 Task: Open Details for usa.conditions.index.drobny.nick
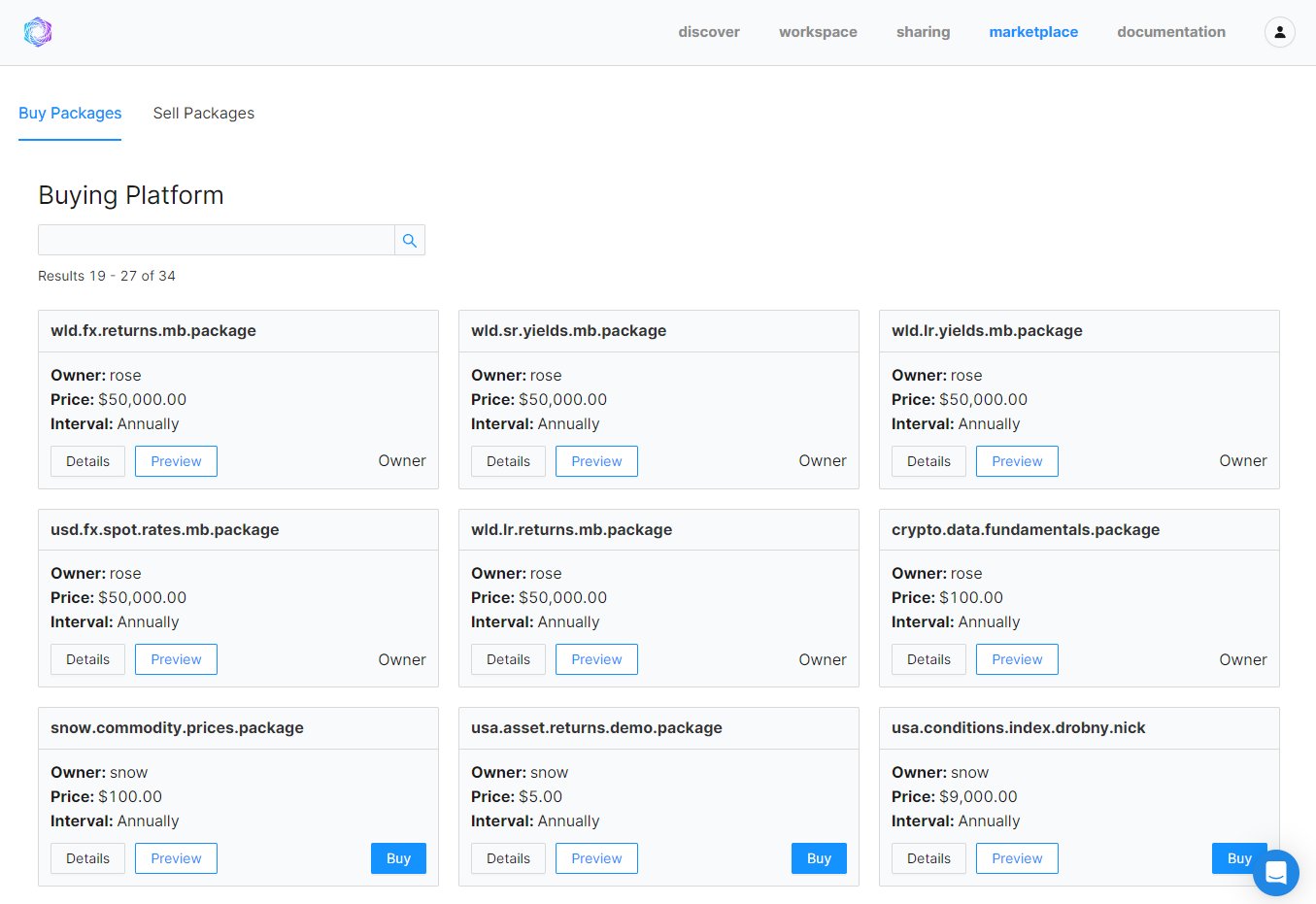tap(928, 858)
